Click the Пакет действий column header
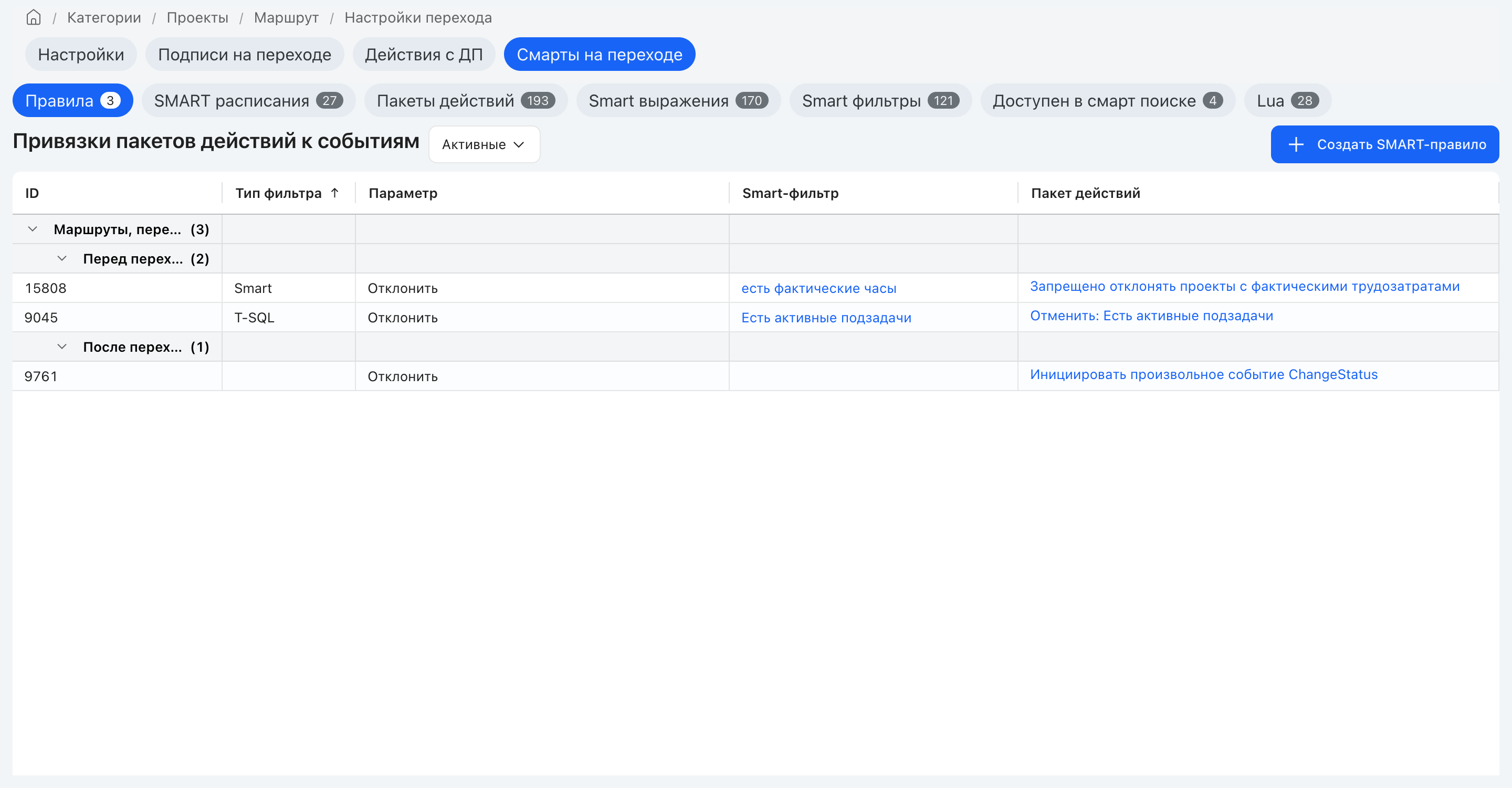 click(1258, 193)
